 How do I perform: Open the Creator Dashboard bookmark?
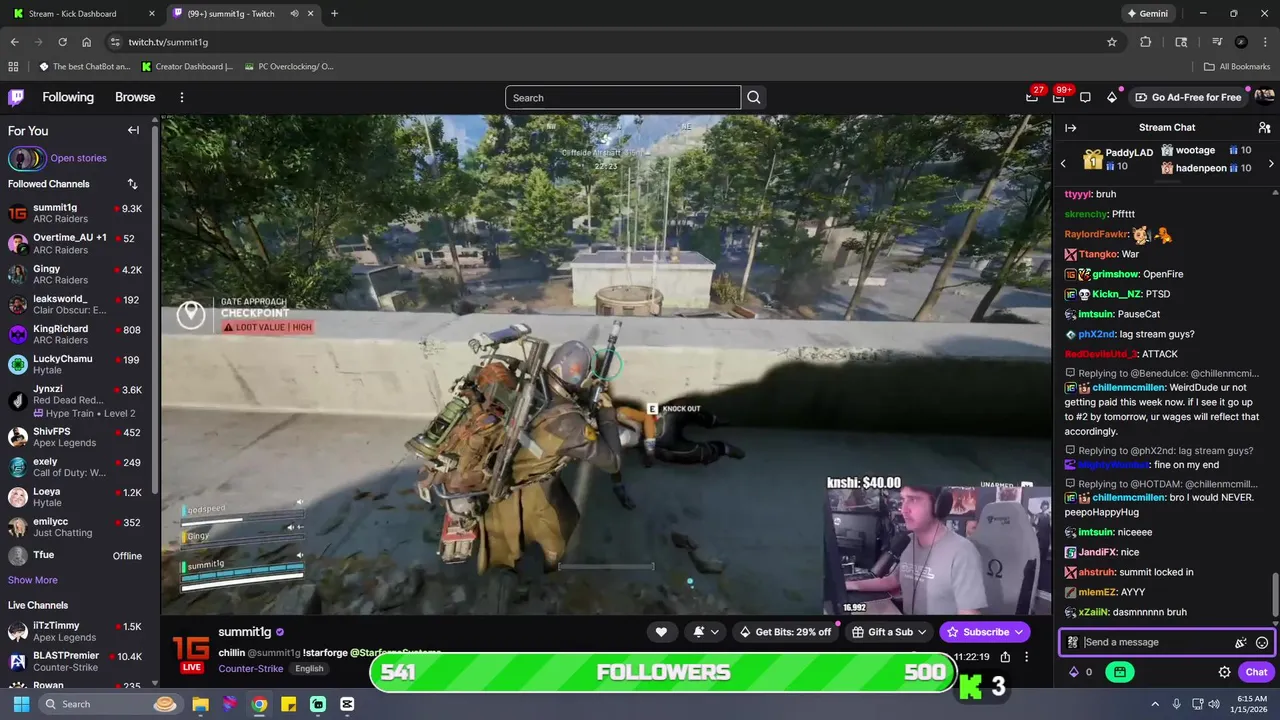coord(187,67)
